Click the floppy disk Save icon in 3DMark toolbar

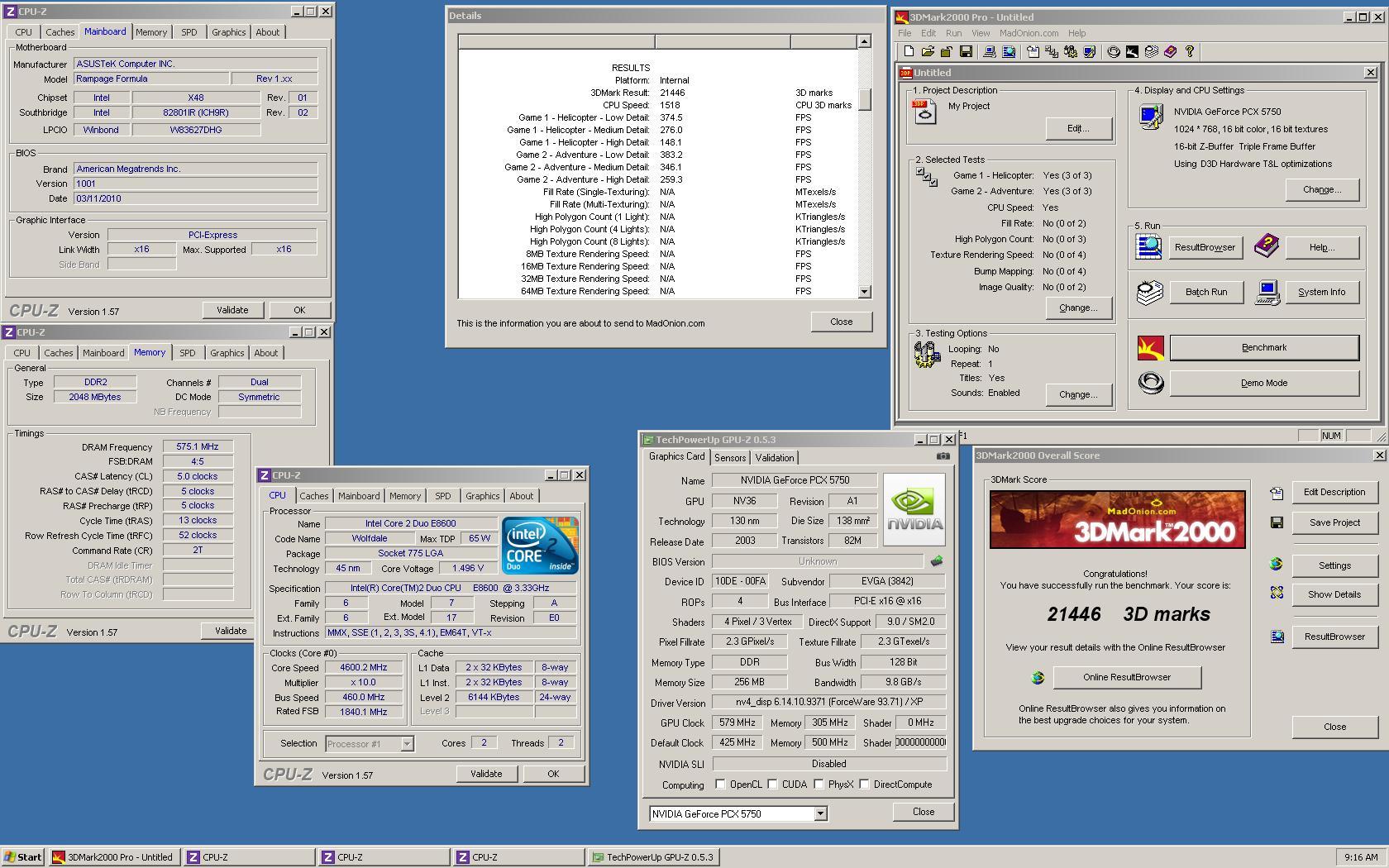point(966,51)
